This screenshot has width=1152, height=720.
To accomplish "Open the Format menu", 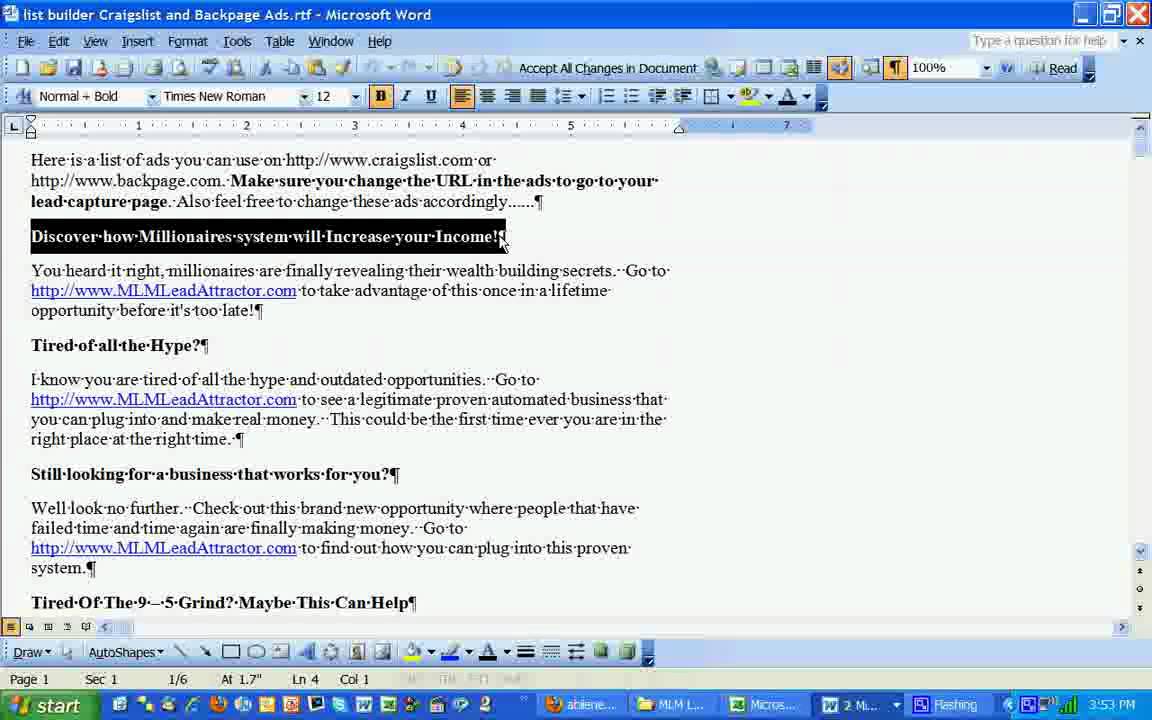I will pyautogui.click(x=187, y=41).
